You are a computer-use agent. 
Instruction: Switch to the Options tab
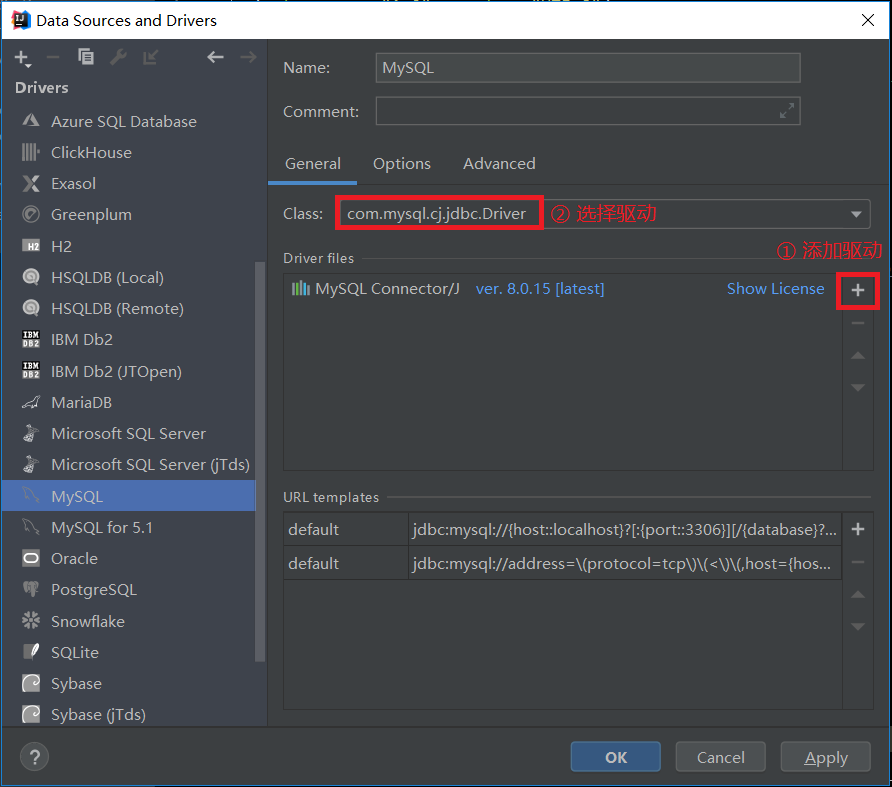402,163
